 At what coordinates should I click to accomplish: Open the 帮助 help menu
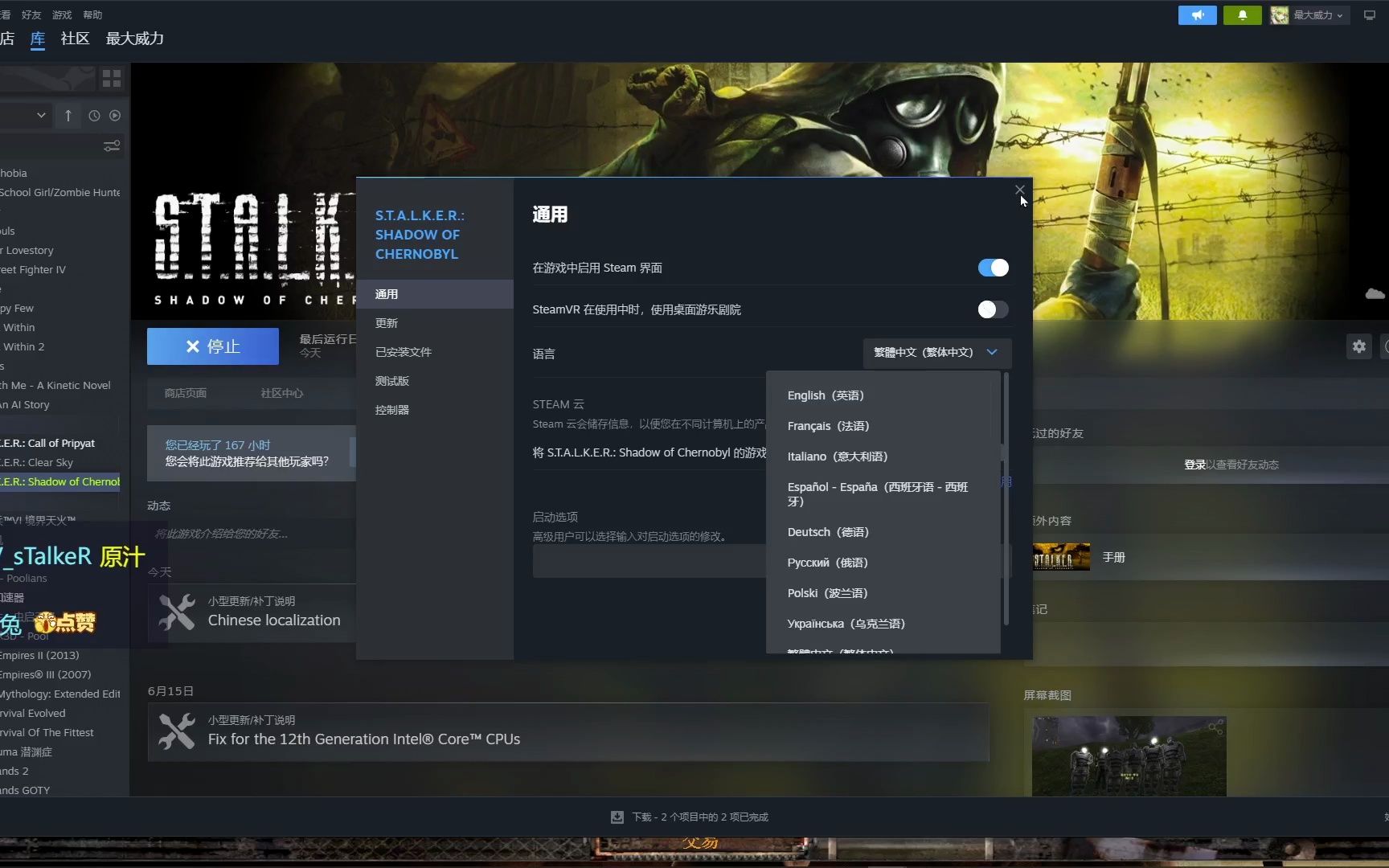point(92,14)
